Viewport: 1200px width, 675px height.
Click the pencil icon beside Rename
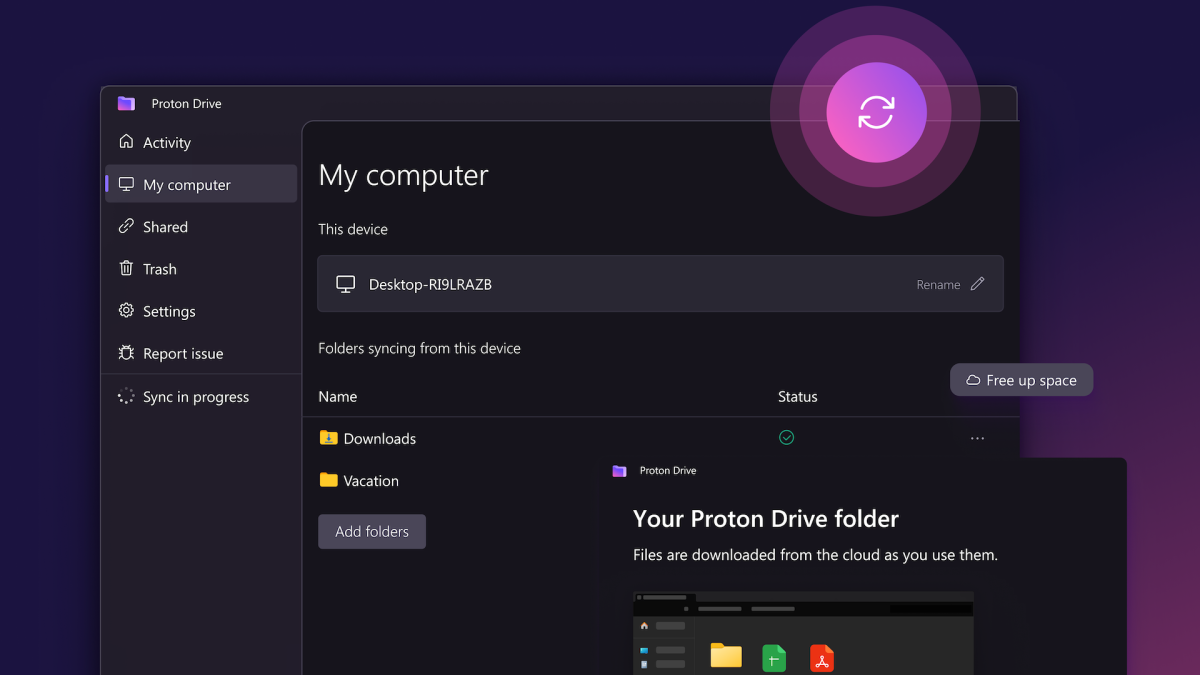pos(977,284)
